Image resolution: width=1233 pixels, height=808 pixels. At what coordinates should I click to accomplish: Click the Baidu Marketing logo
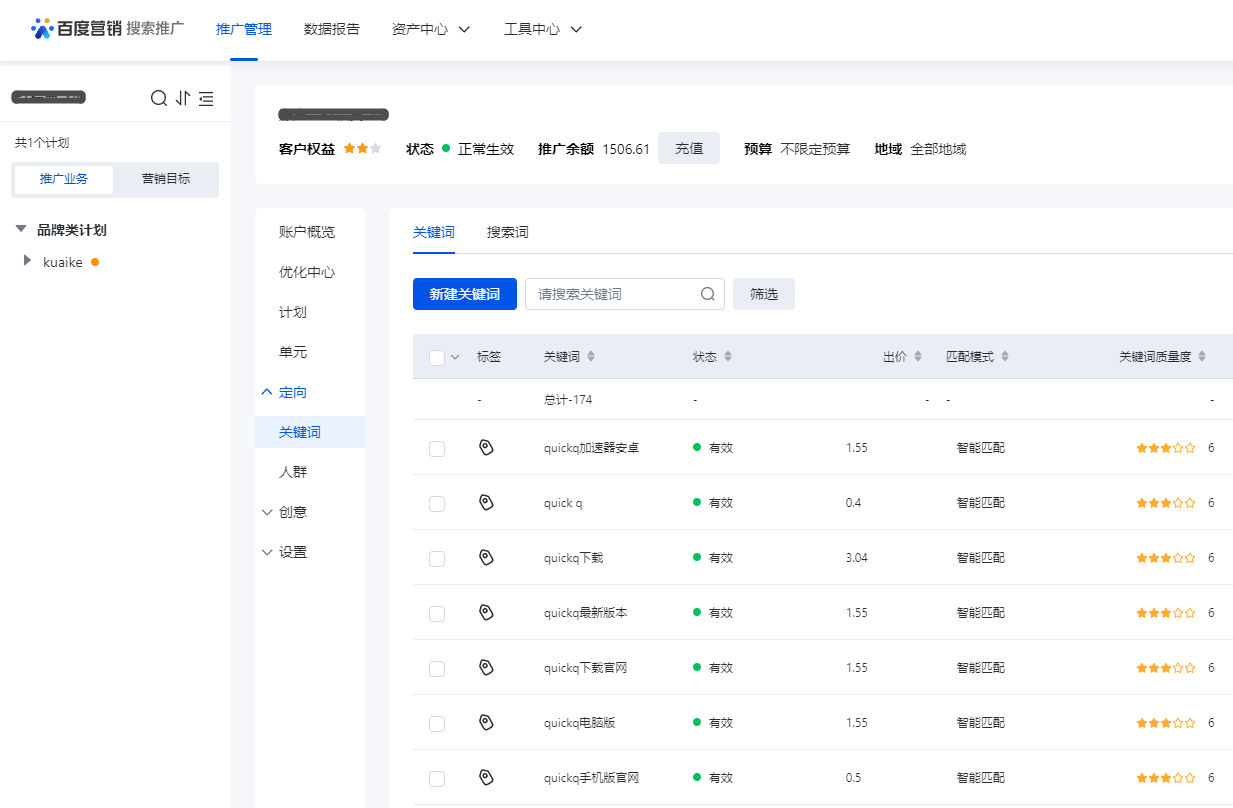point(107,28)
